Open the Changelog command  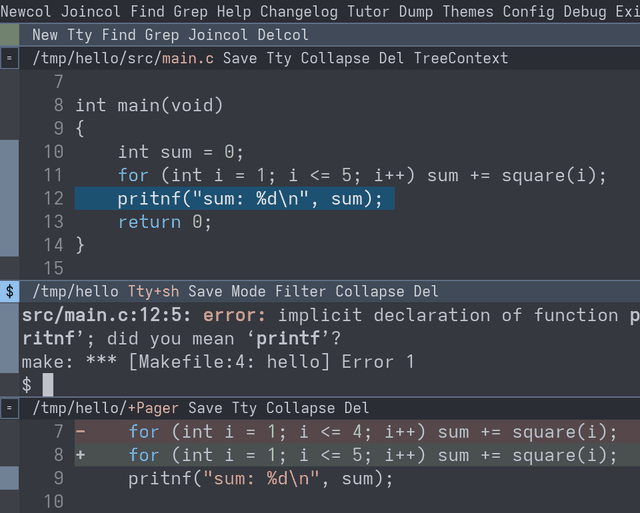299,11
